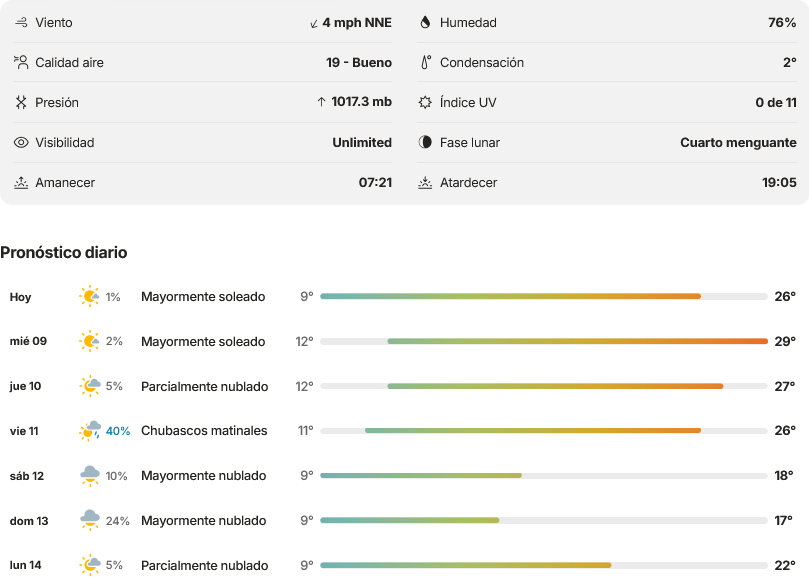Viewport: 809px width, 585px height.
Task: Open the Hoy forecast row
Action: 404,297
